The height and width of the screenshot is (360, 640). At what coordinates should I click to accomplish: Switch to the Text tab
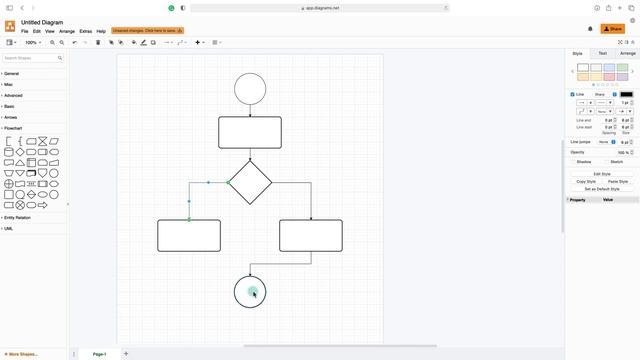[602, 53]
